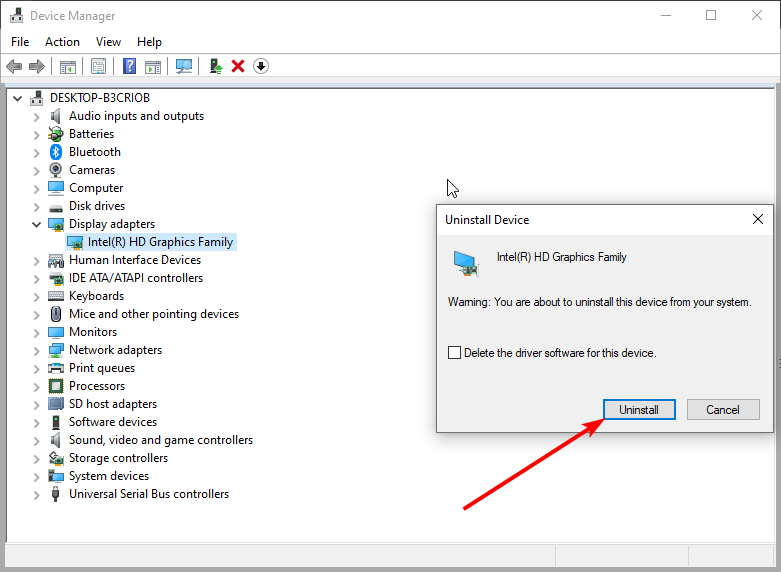
Task: Click the Display adapters label
Action: click(x=112, y=224)
